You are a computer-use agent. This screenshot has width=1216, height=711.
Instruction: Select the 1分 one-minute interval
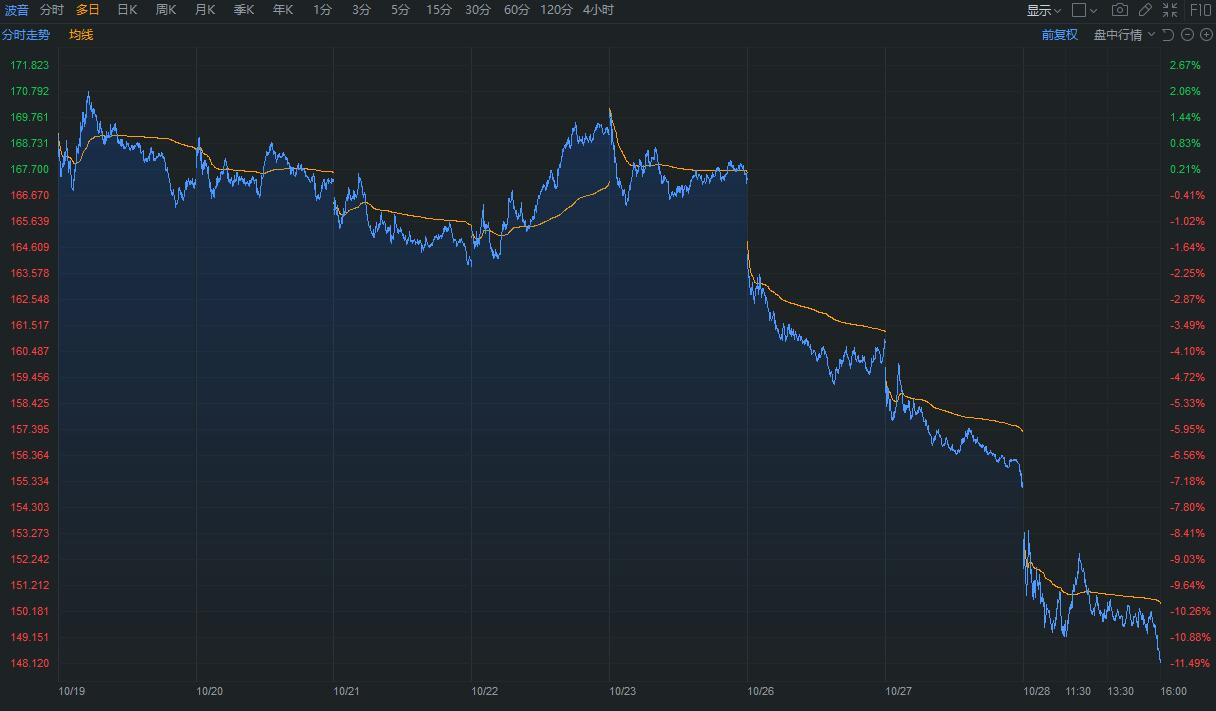coord(322,10)
